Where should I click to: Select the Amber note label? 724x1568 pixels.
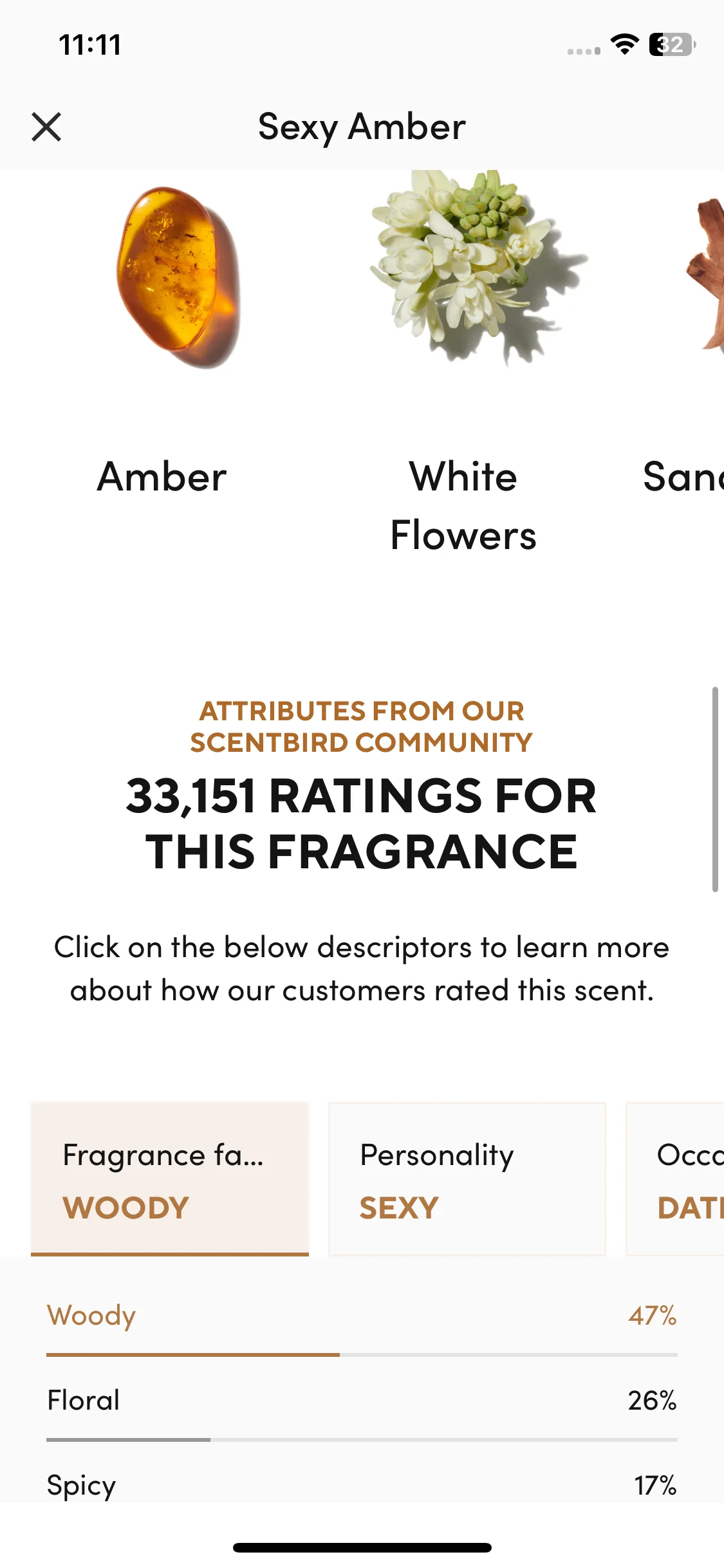[162, 477]
